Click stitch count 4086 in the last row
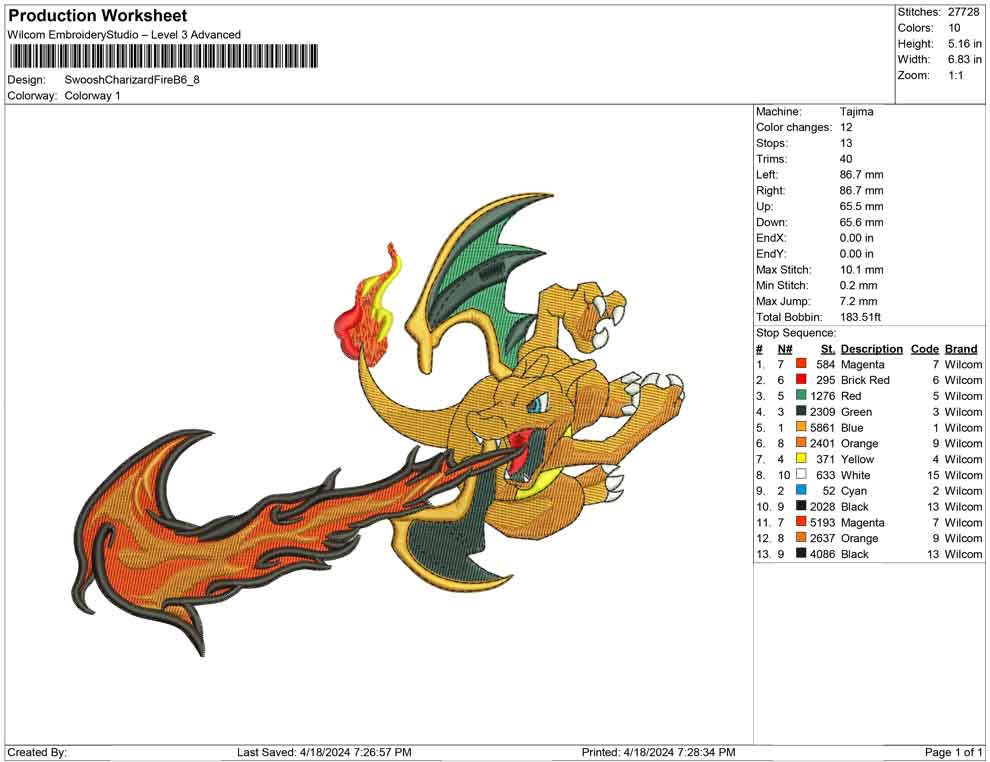 (823, 553)
